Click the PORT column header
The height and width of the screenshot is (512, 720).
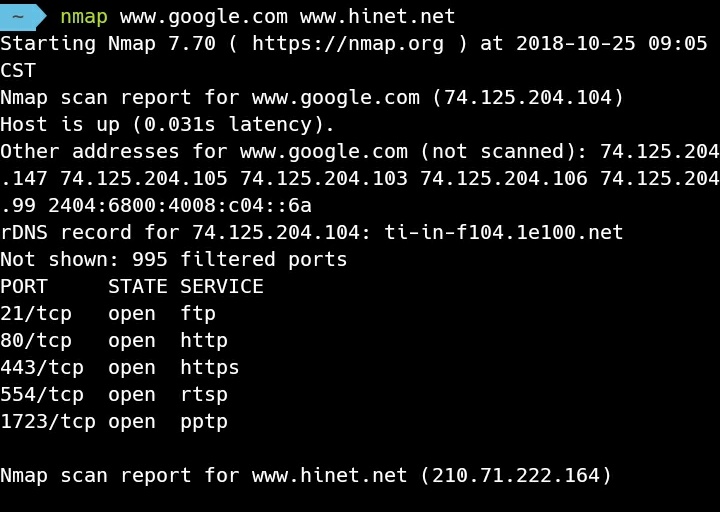pos(24,287)
